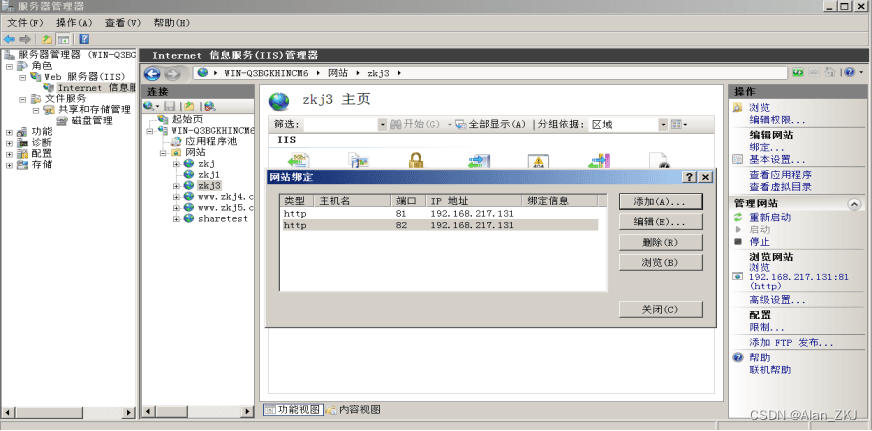Expand the sharetest site node
The height and width of the screenshot is (431, 872).
[176, 219]
